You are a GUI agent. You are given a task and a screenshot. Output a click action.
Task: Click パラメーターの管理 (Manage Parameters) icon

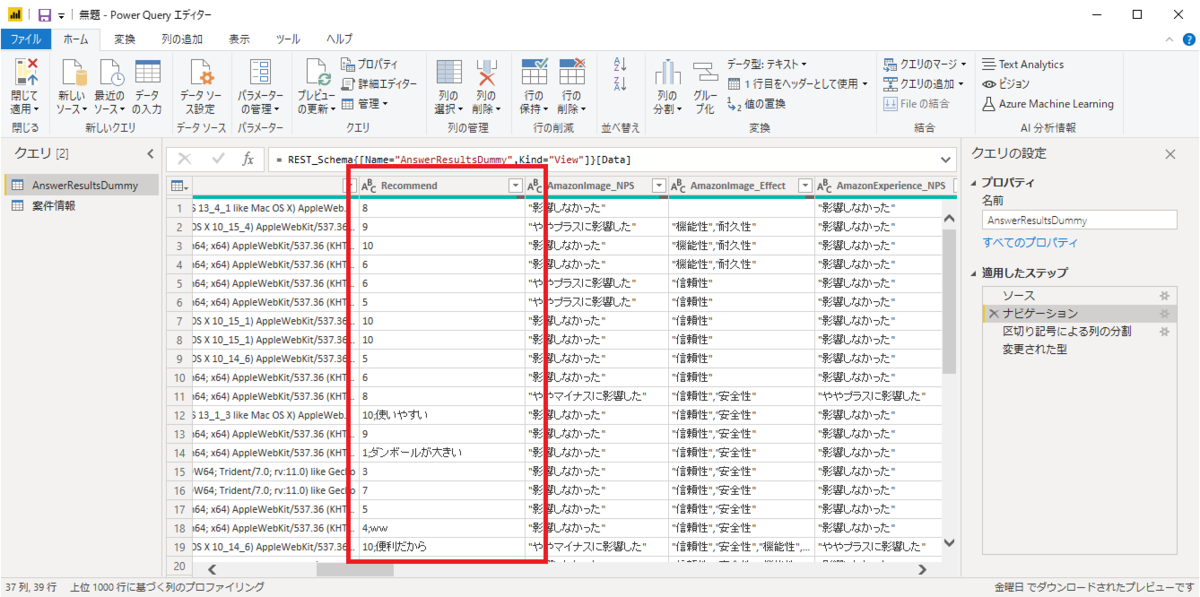(260, 72)
